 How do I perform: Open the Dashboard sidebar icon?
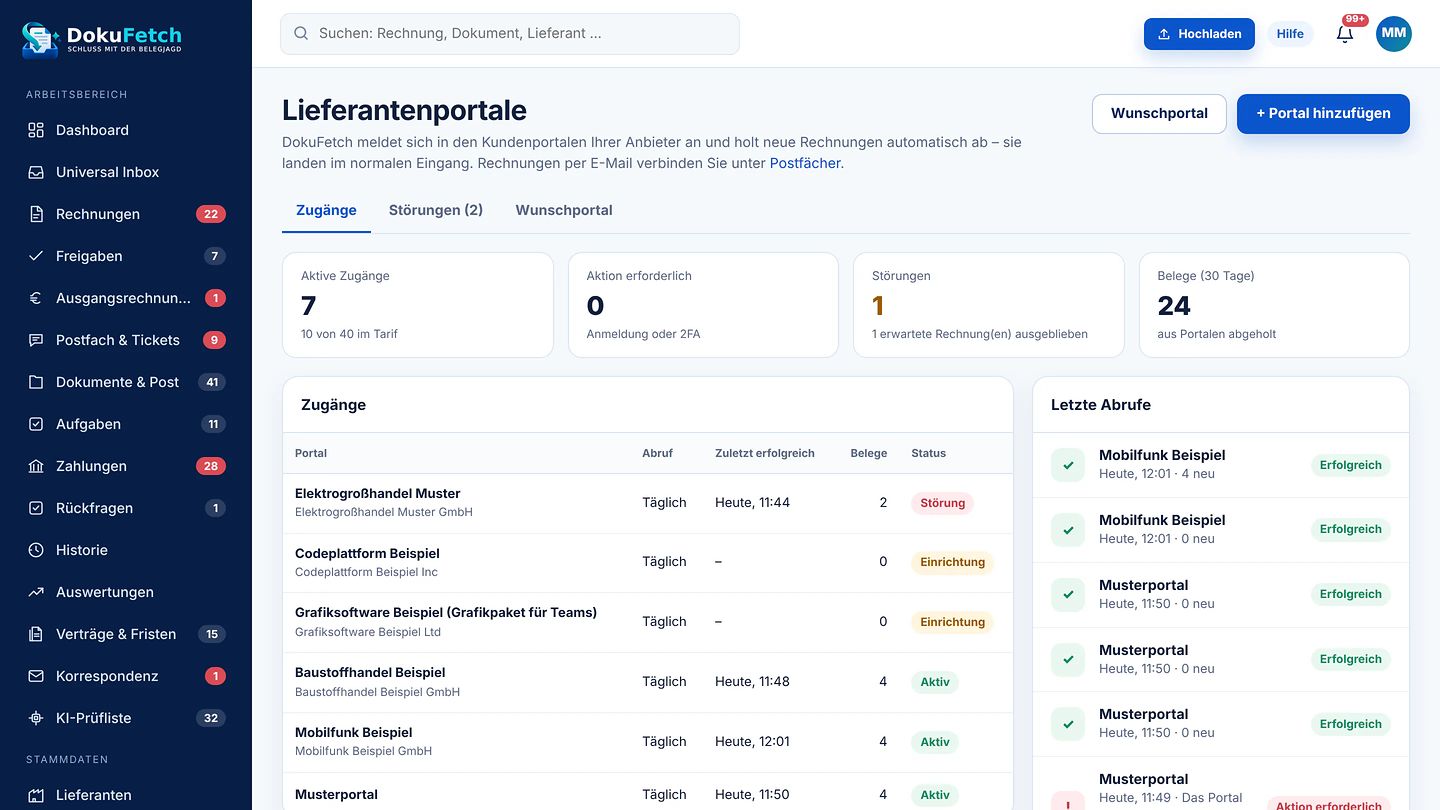tap(36, 130)
